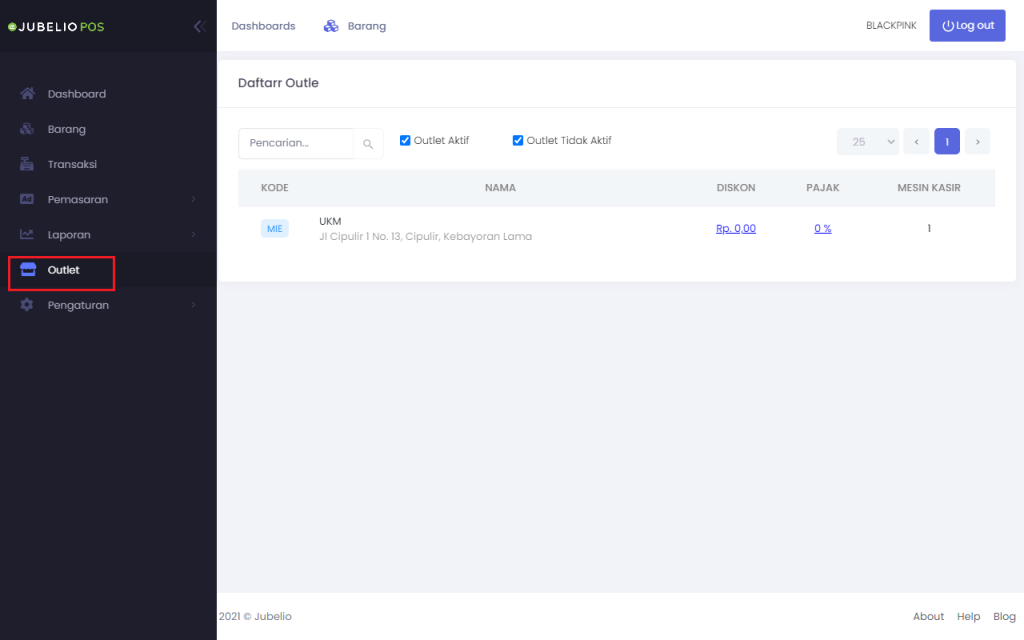Go to next page arrow
The width and height of the screenshot is (1024, 640).
point(978,142)
